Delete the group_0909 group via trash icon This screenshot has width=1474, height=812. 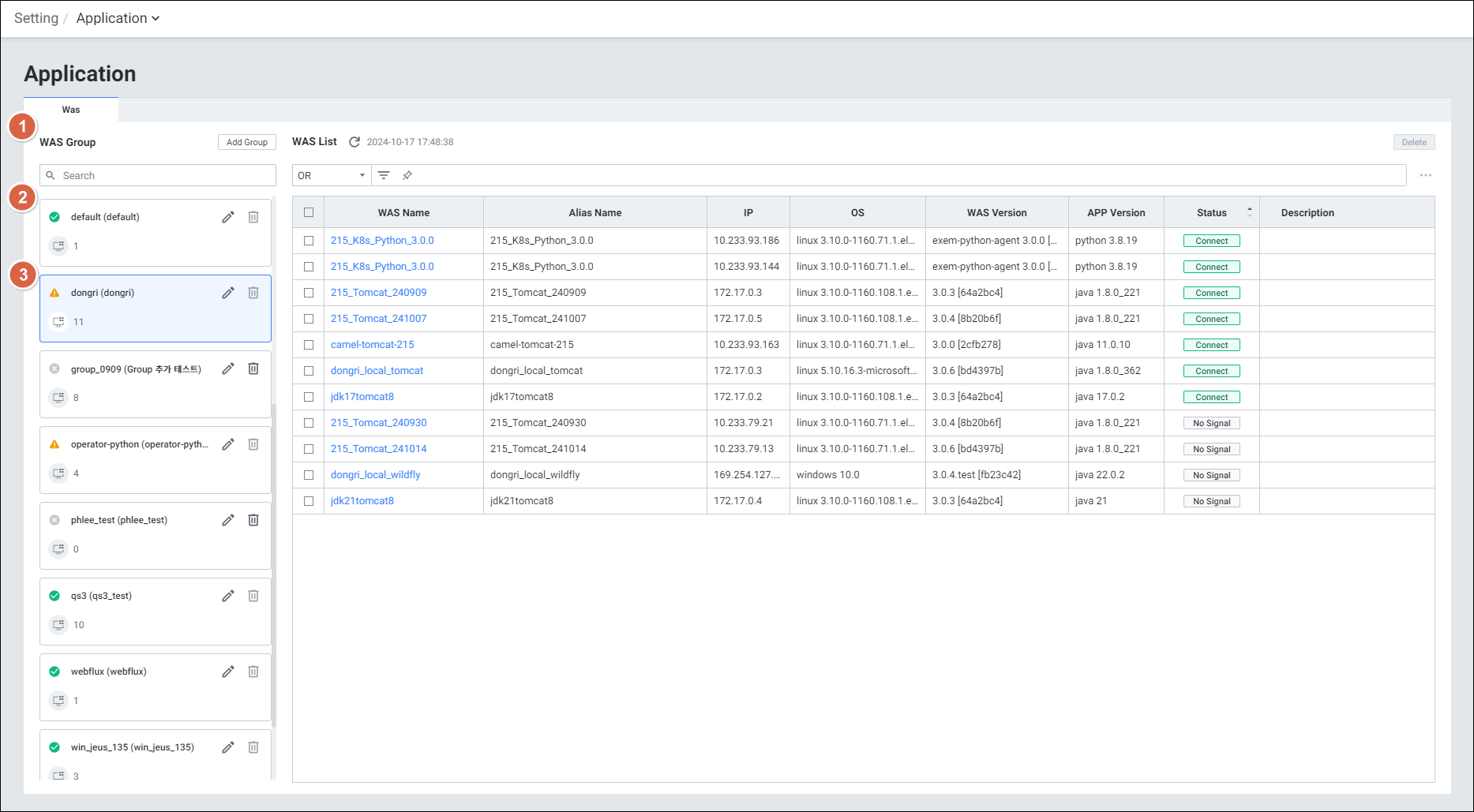tap(253, 369)
